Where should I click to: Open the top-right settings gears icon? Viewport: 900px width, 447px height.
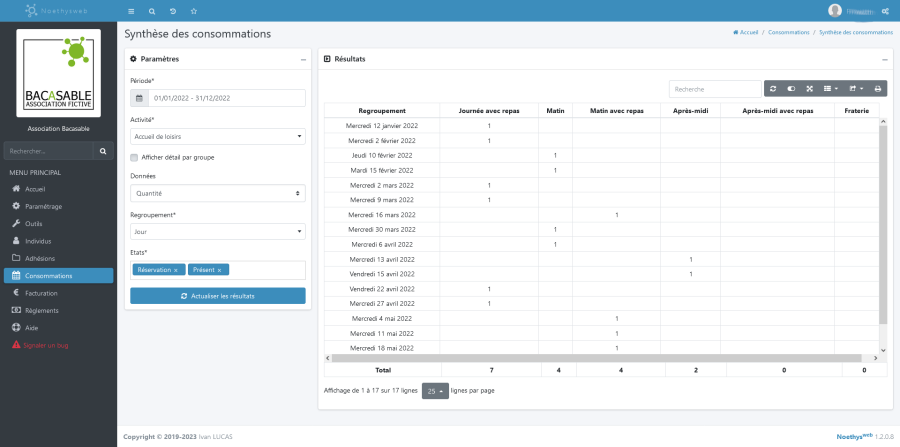coord(886,10)
